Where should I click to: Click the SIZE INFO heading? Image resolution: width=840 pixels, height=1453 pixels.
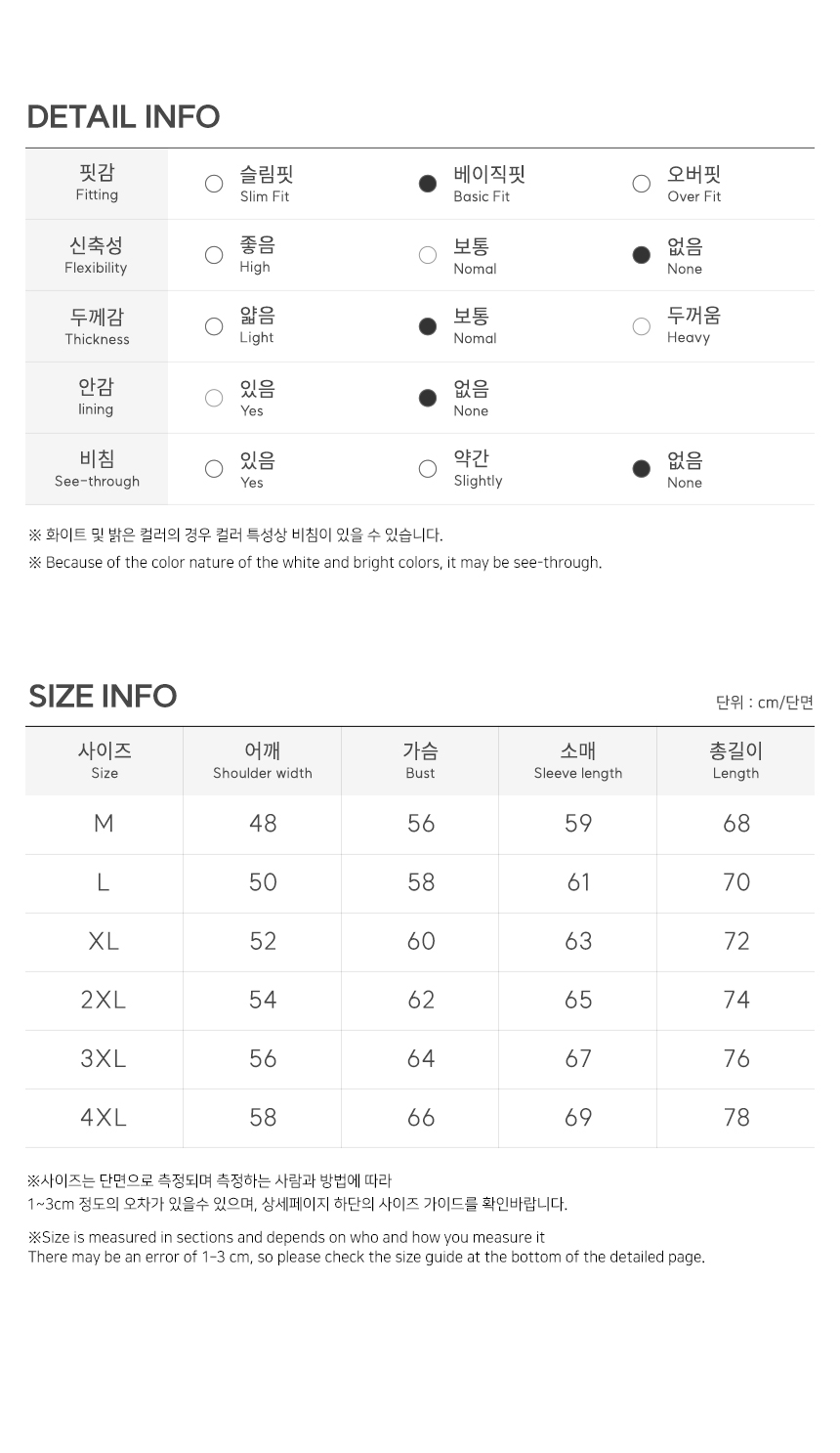tap(103, 696)
